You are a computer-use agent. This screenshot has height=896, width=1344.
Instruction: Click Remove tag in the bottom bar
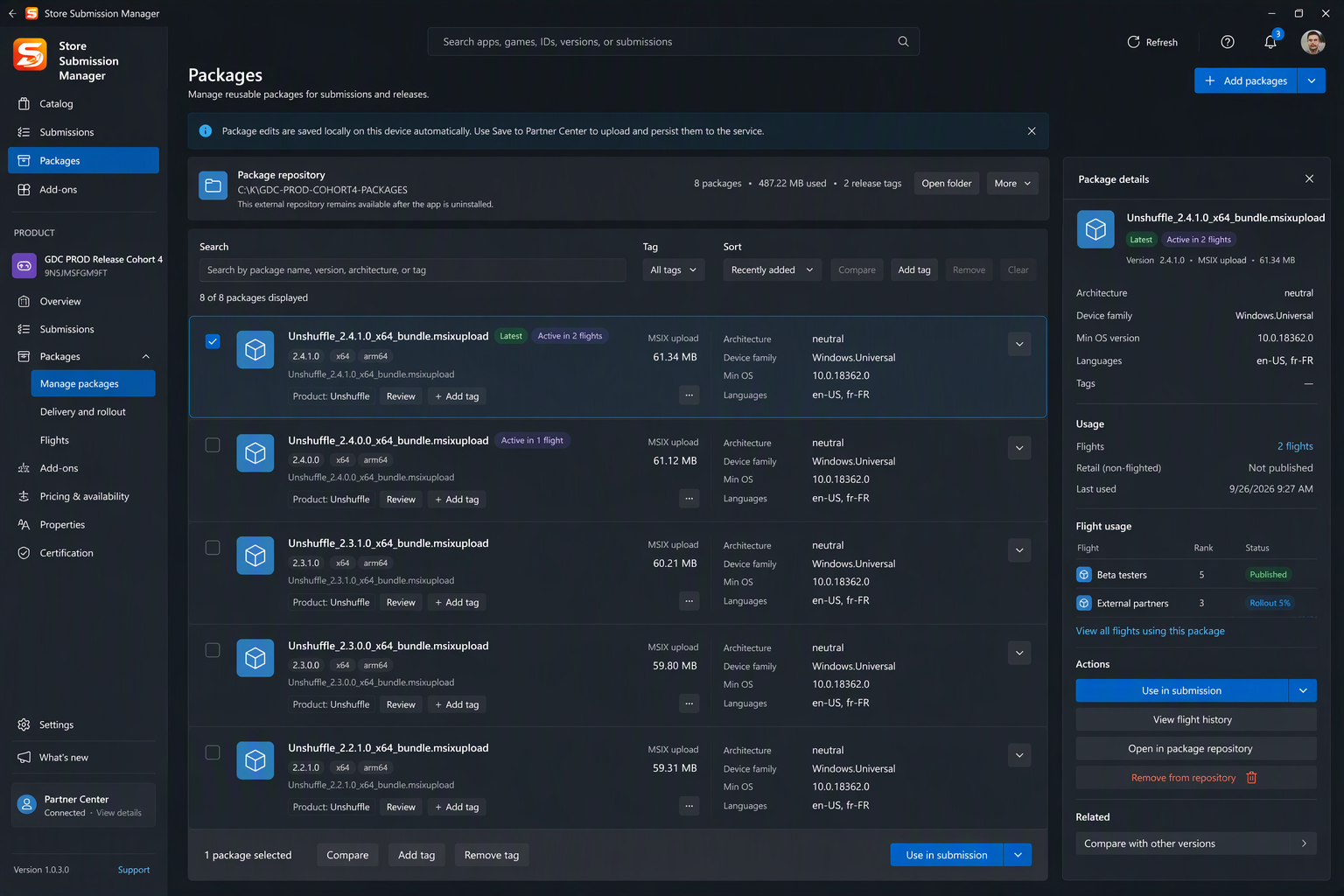491,855
